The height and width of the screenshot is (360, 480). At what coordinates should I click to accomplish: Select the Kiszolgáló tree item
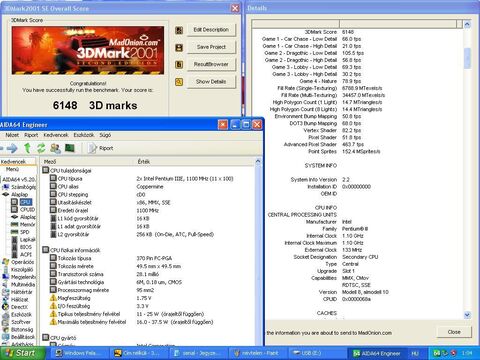19,269
